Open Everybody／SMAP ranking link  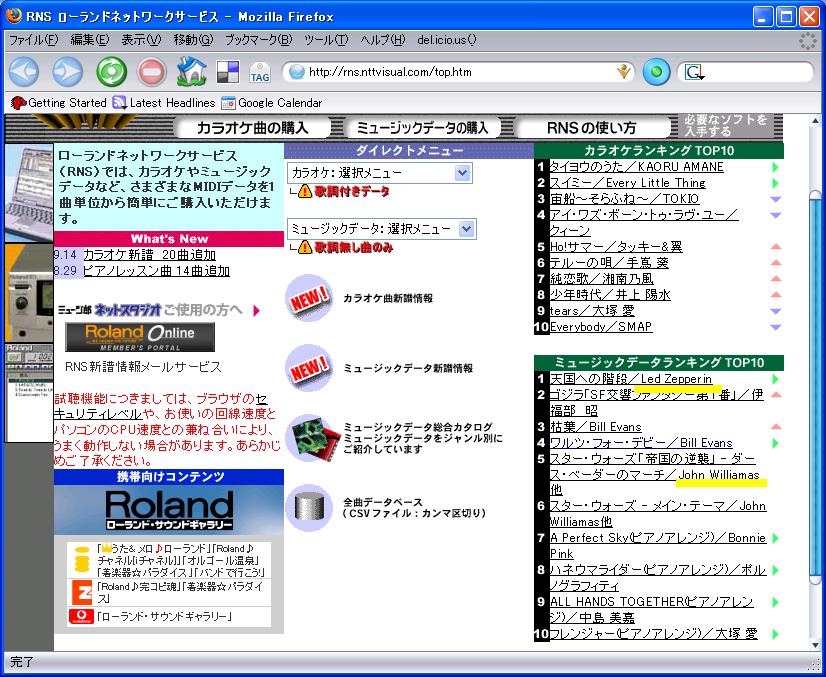point(601,327)
